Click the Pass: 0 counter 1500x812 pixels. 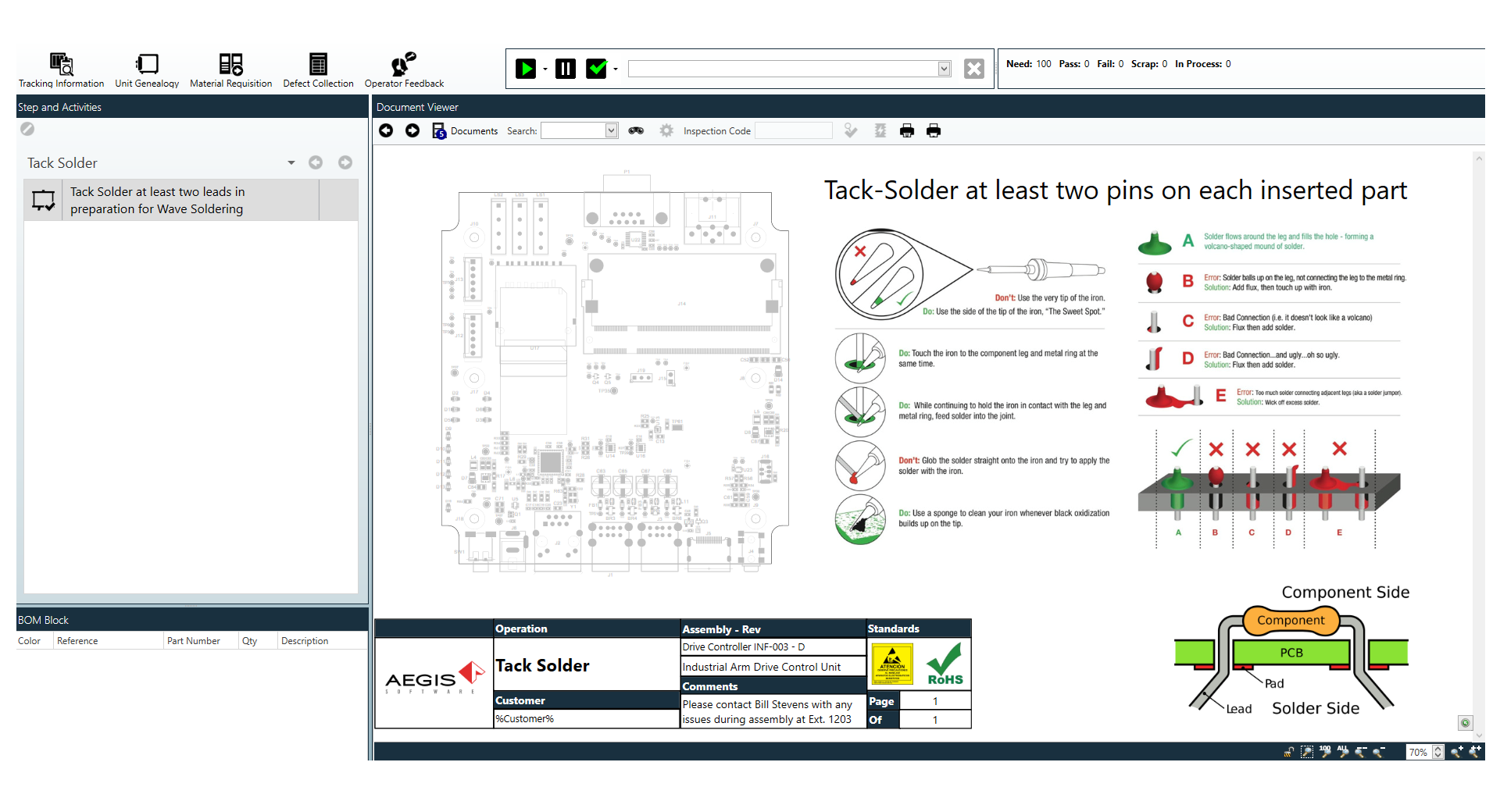1074,64
